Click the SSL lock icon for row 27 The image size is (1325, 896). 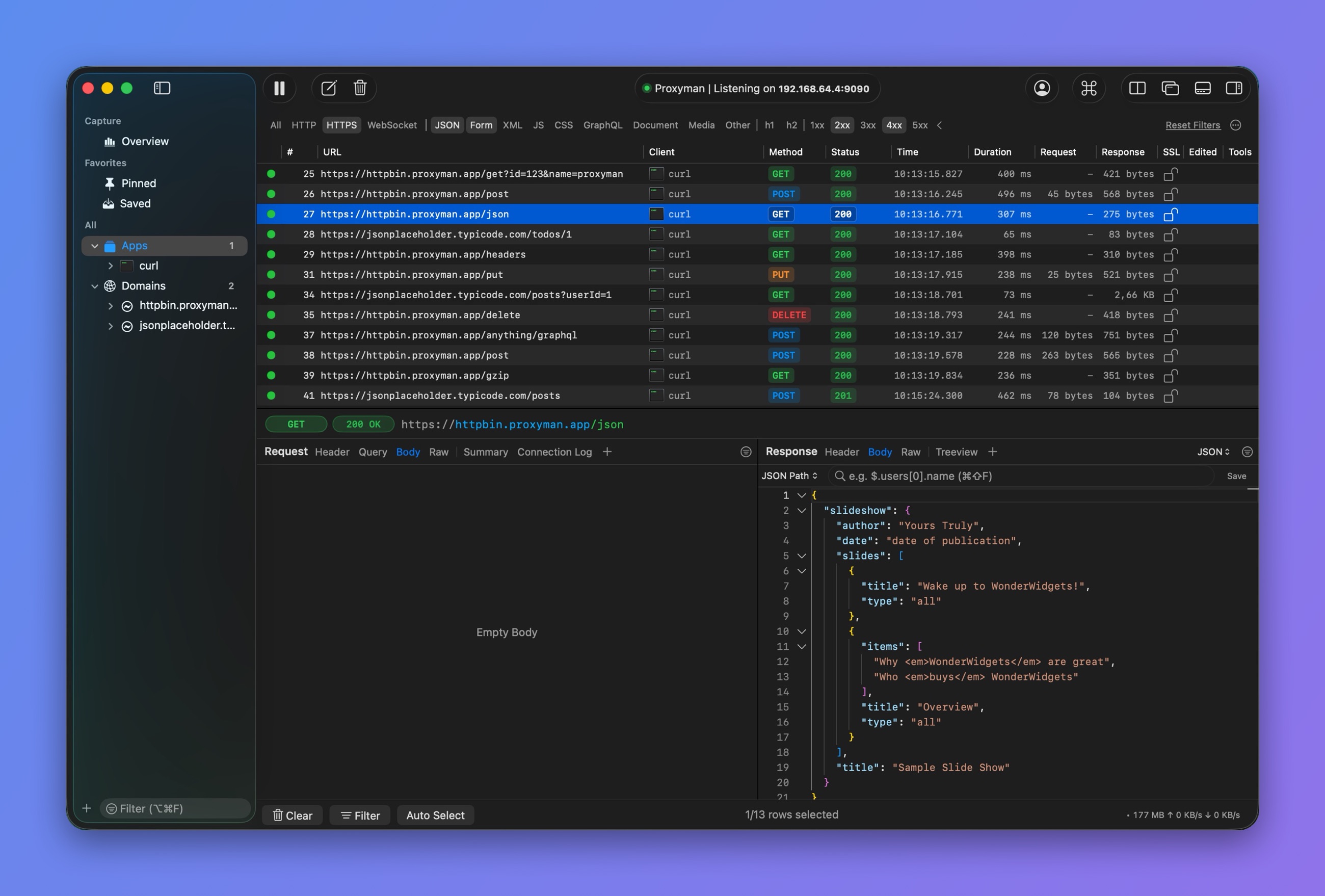(x=1171, y=215)
